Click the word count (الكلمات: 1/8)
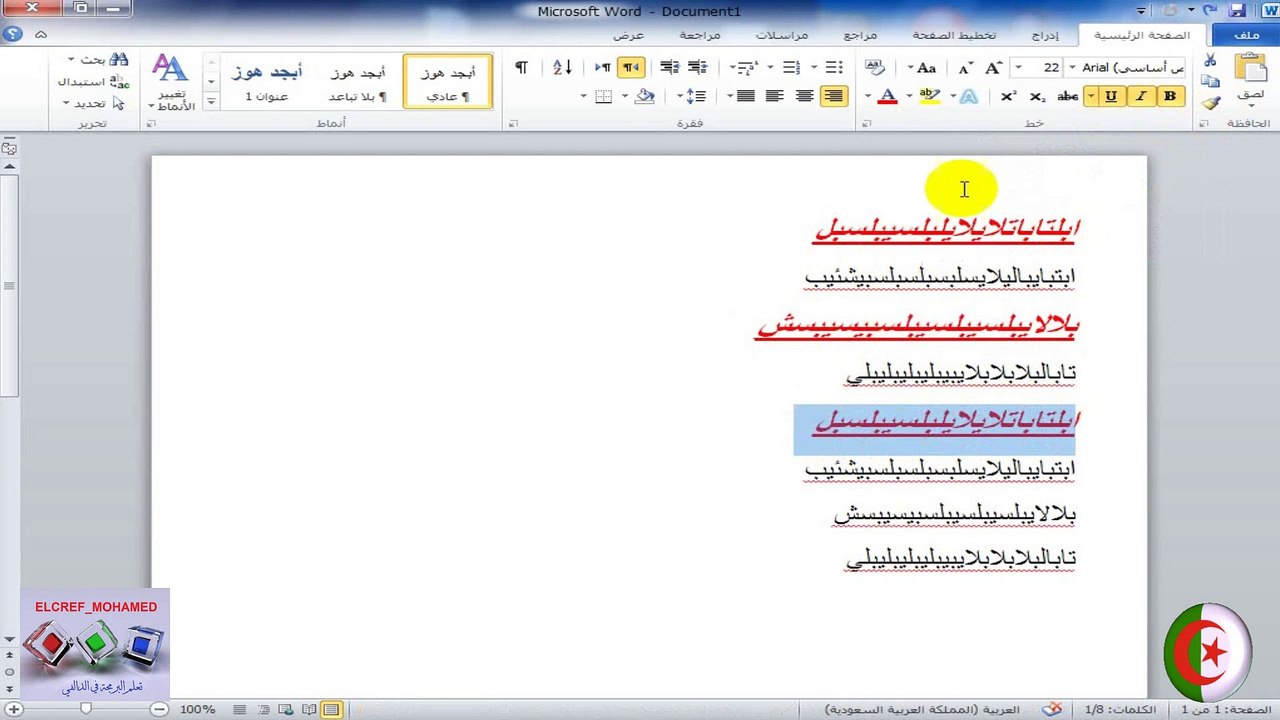The height and width of the screenshot is (720, 1280). pyautogui.click(x=1120, y=709)
